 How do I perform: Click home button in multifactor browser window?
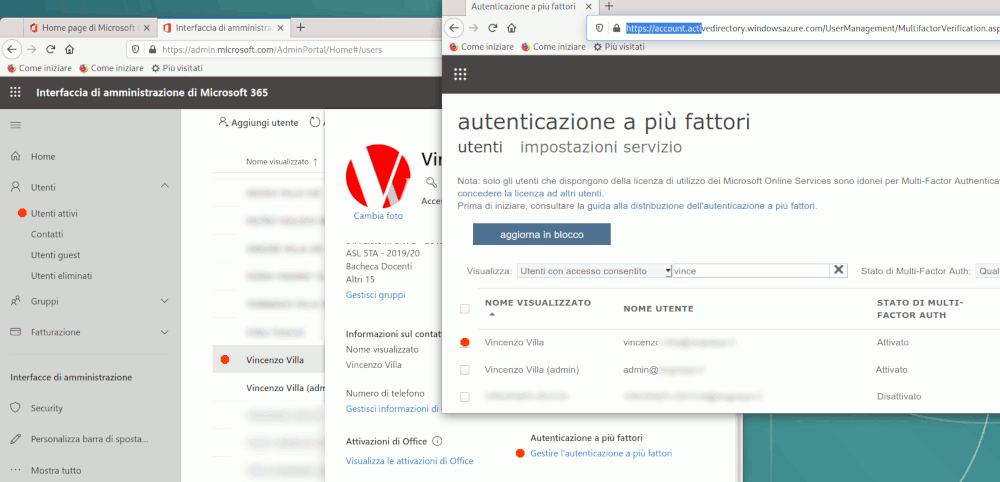pos(511,28)
